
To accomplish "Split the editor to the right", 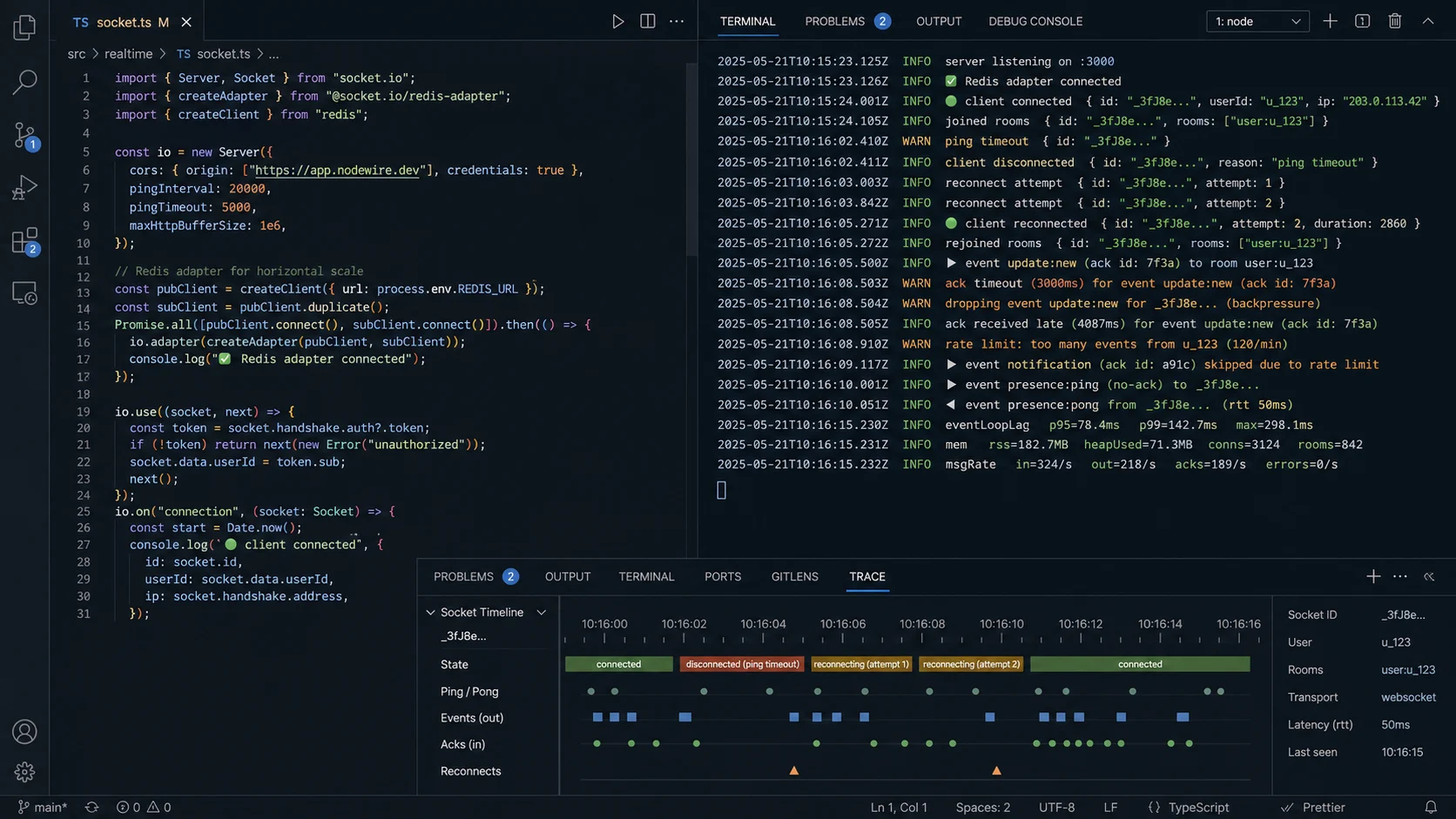I will (x=647, y=21).
